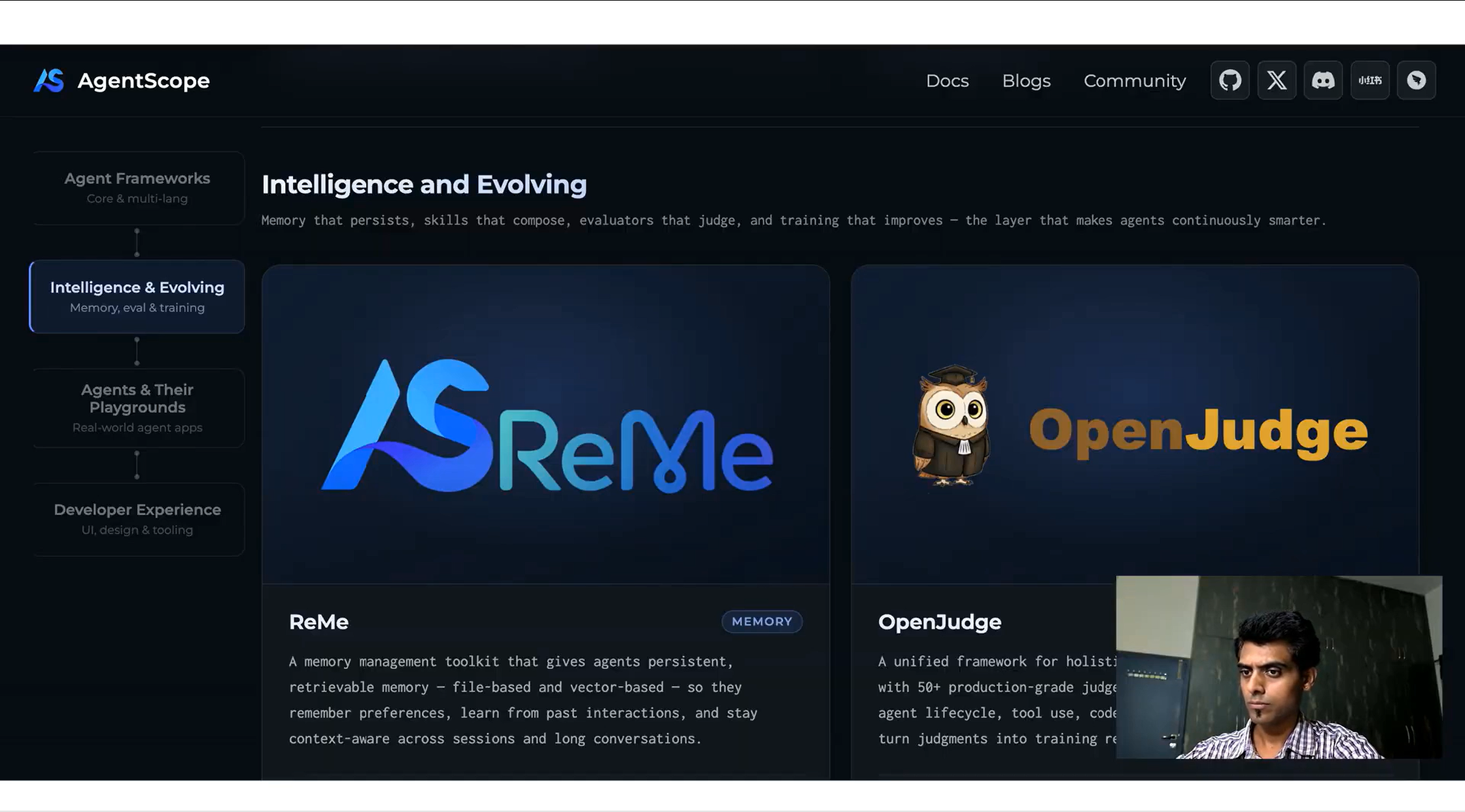1465x812 pixels.
Task: Click the MEMORY tag badge
Action: pyautogui.click(x=762, y=622)
